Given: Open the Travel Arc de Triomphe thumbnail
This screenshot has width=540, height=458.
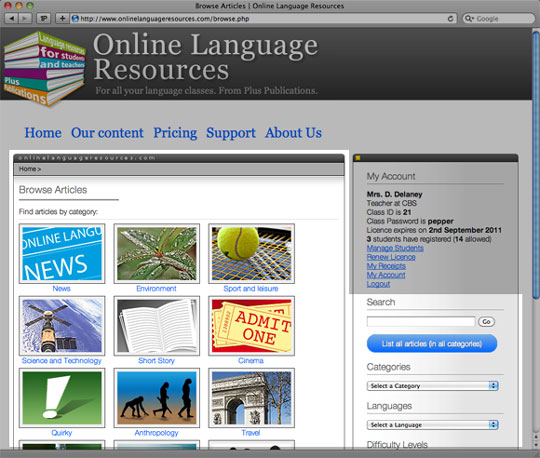Looking at the screenshot, I should click(251, 398).
